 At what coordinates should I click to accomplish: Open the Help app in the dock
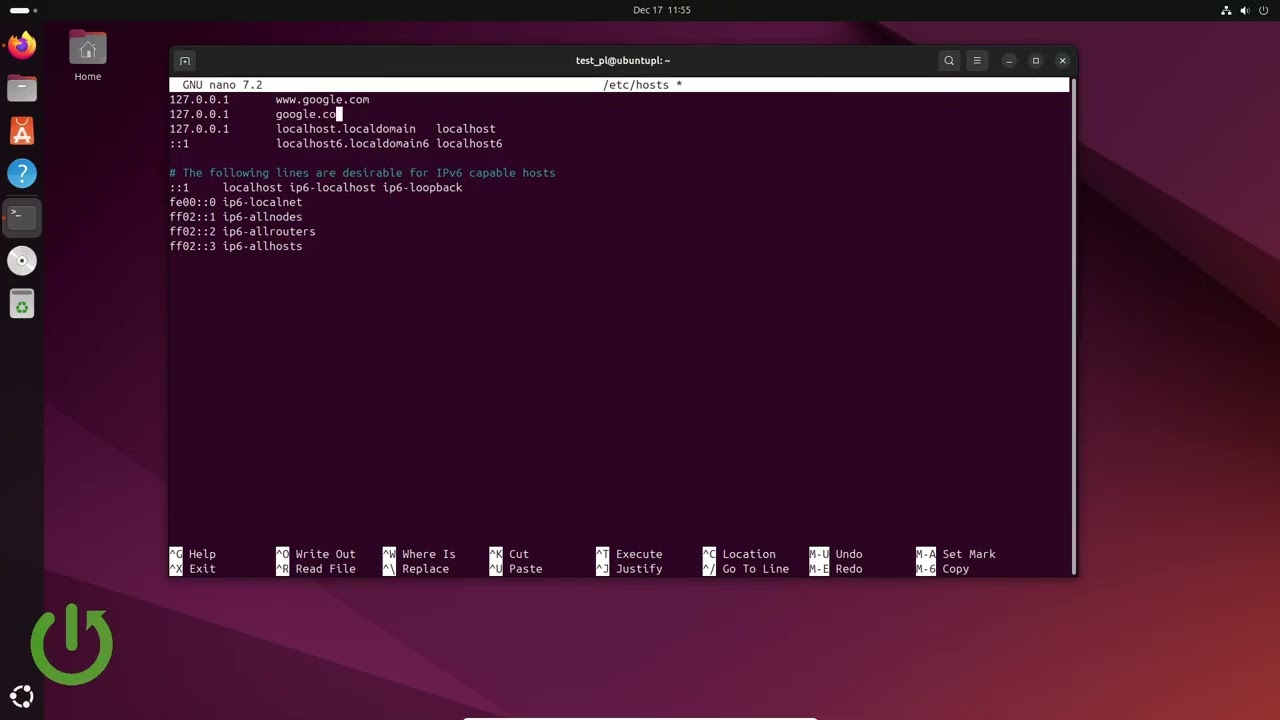tap(22, 174)
